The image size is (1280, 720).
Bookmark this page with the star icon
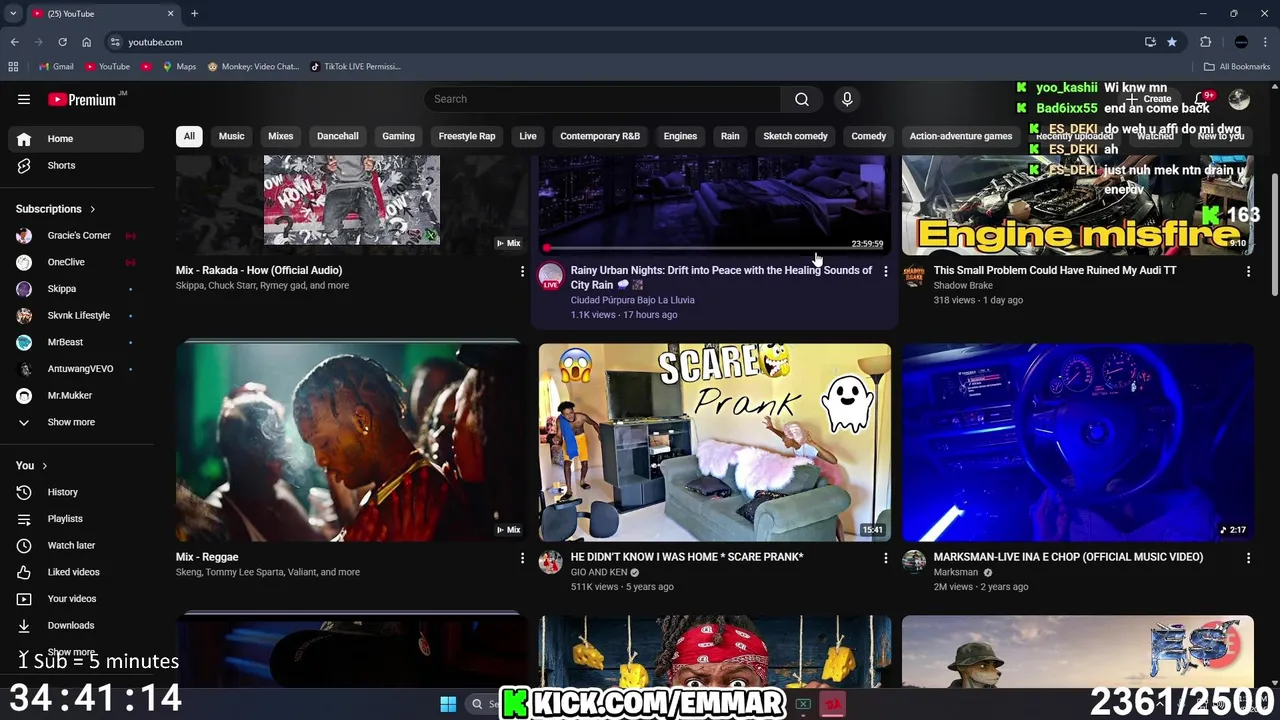(x=1172, y=42)
